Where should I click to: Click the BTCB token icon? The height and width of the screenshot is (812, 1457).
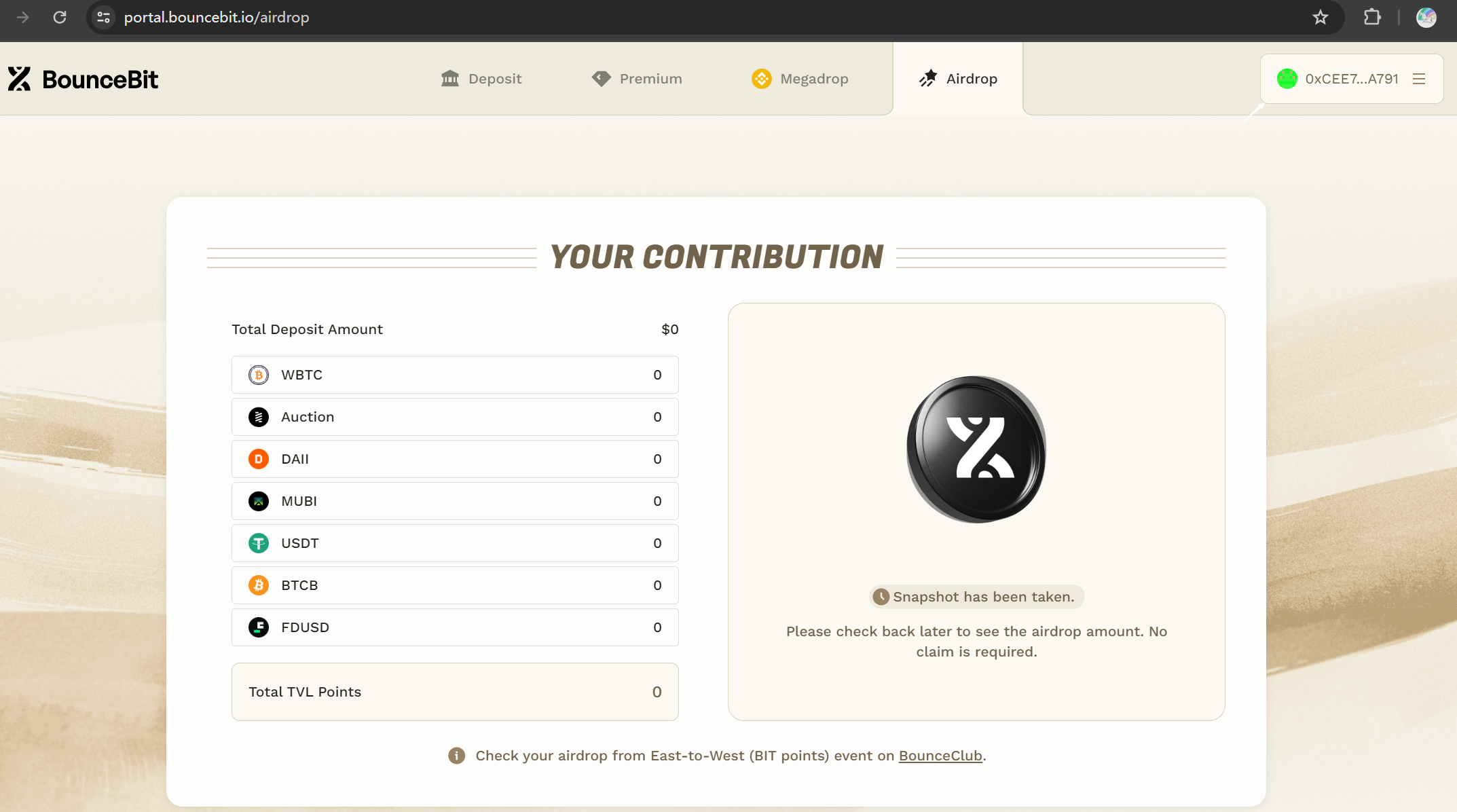259,585
